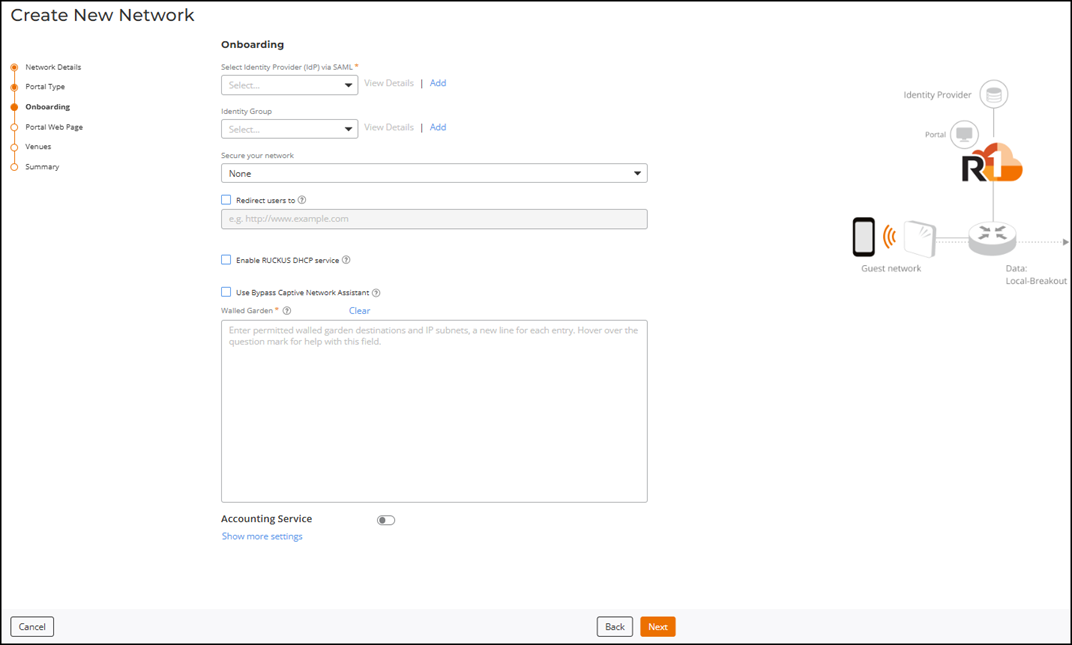Open the Identity Provider via SAML dropdown
This screenshot has height=645, width=1072.
pos(289,85)
